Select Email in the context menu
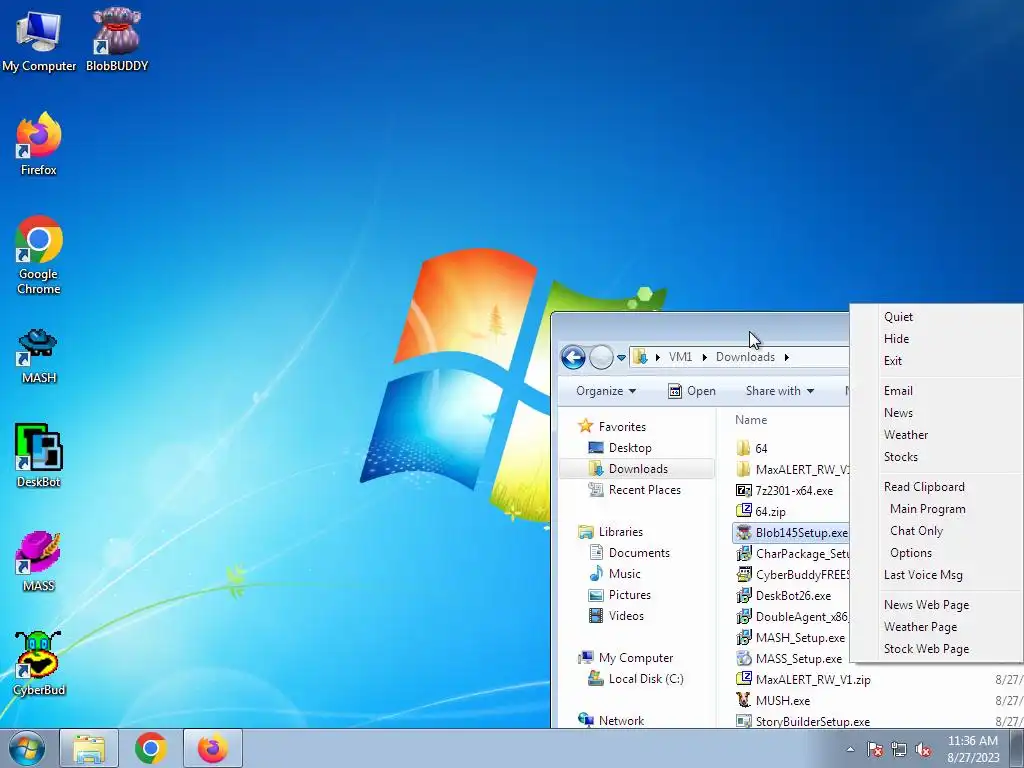1024x768 pixels. 899,391
